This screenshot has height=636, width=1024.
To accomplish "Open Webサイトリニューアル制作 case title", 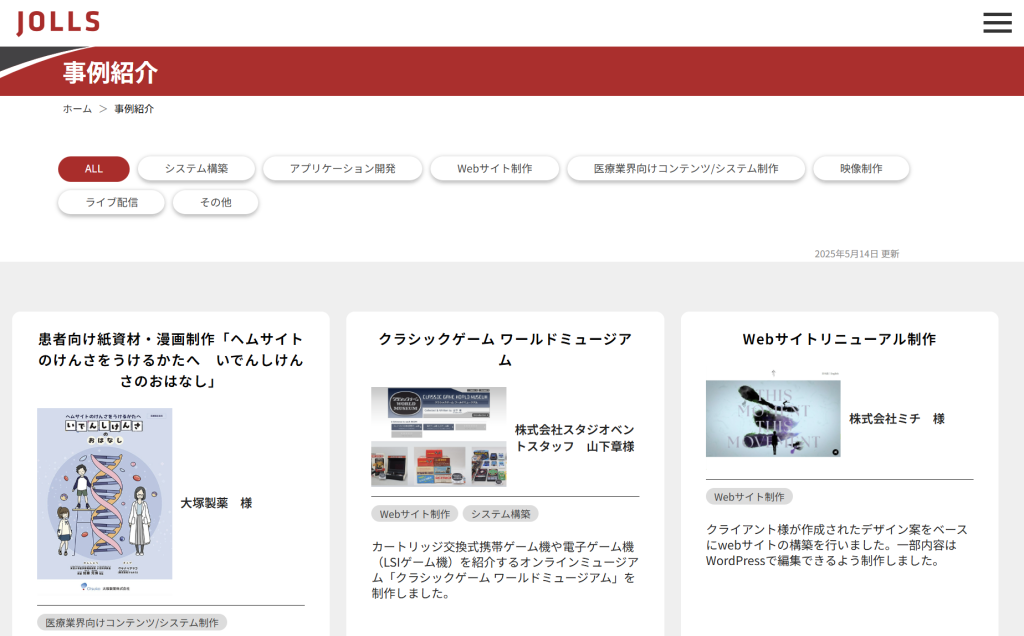I will [839, 339].
